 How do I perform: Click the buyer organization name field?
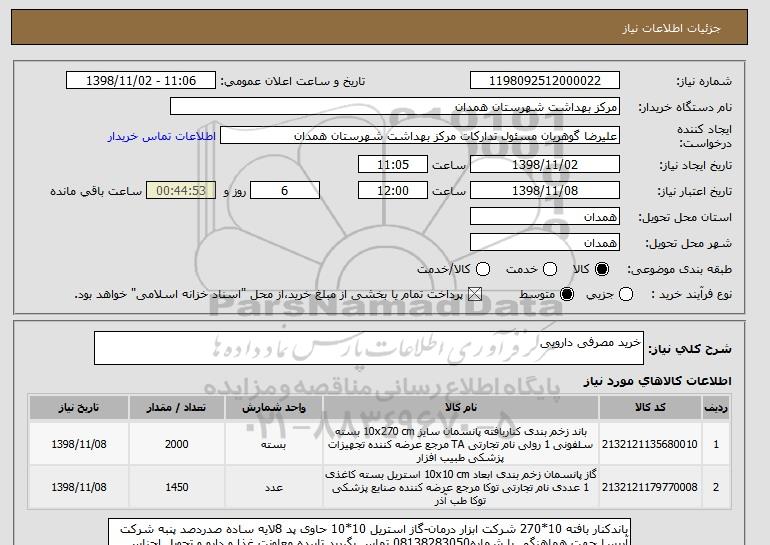[395, 107]
